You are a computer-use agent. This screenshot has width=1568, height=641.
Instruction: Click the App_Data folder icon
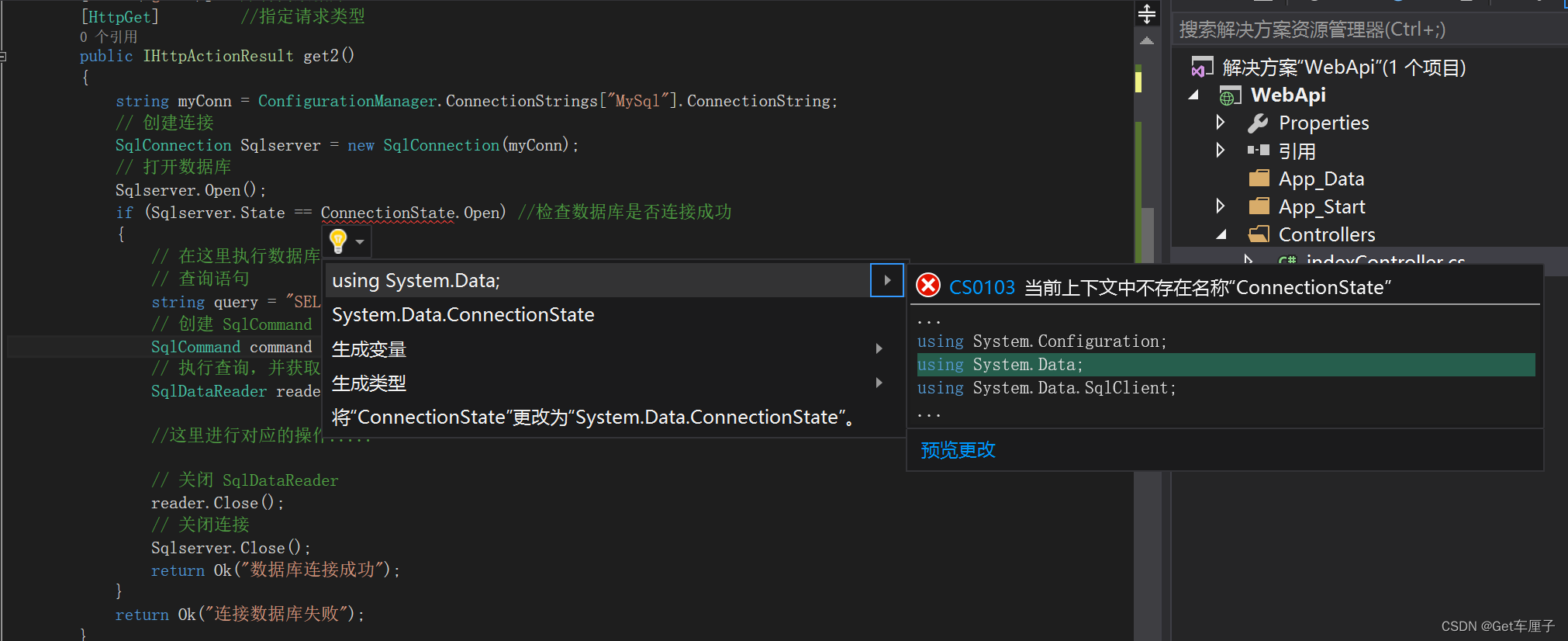tap(1259, 178)
